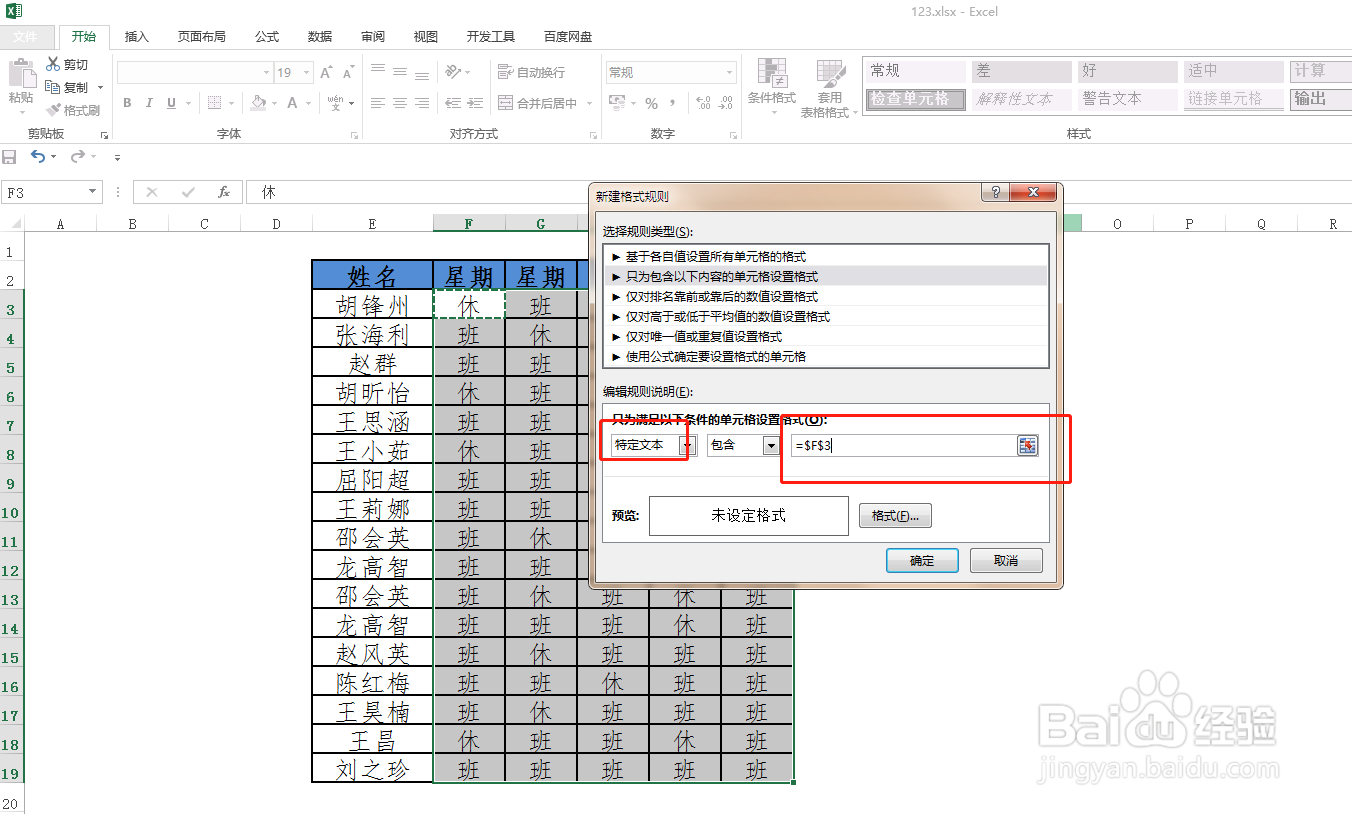Screen dimensions: 1352x814
Task: Open the font size dropdown
Action: pos(304,72)
